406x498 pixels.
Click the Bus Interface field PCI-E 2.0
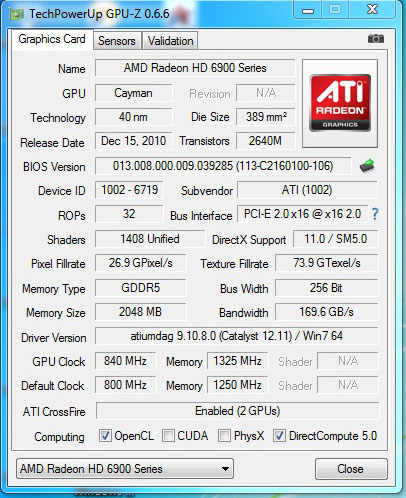[302, 214]
